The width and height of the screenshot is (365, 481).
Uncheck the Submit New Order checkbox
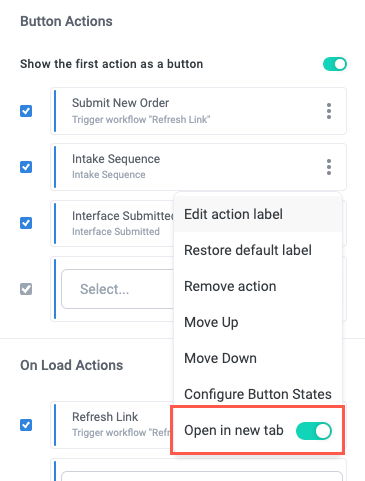click(26, 111)
